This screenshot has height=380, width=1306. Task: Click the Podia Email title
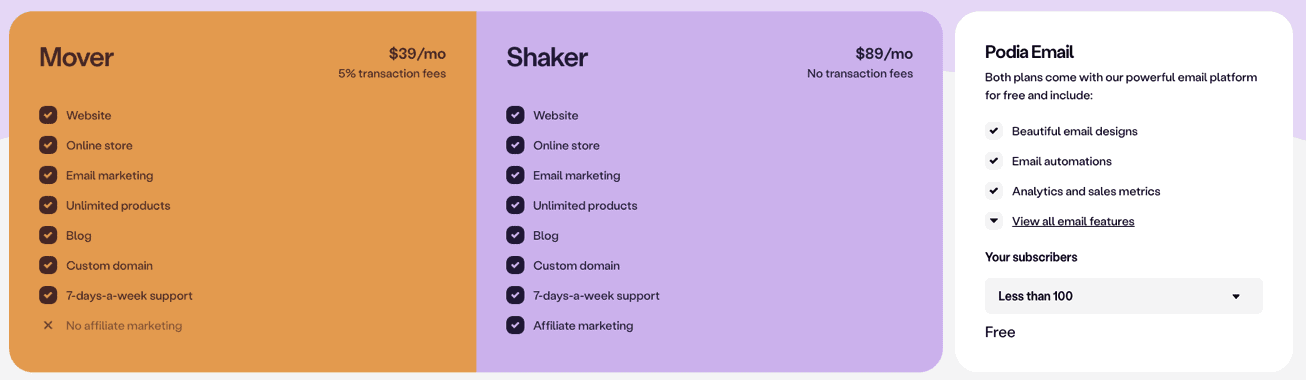(1029, 52)
